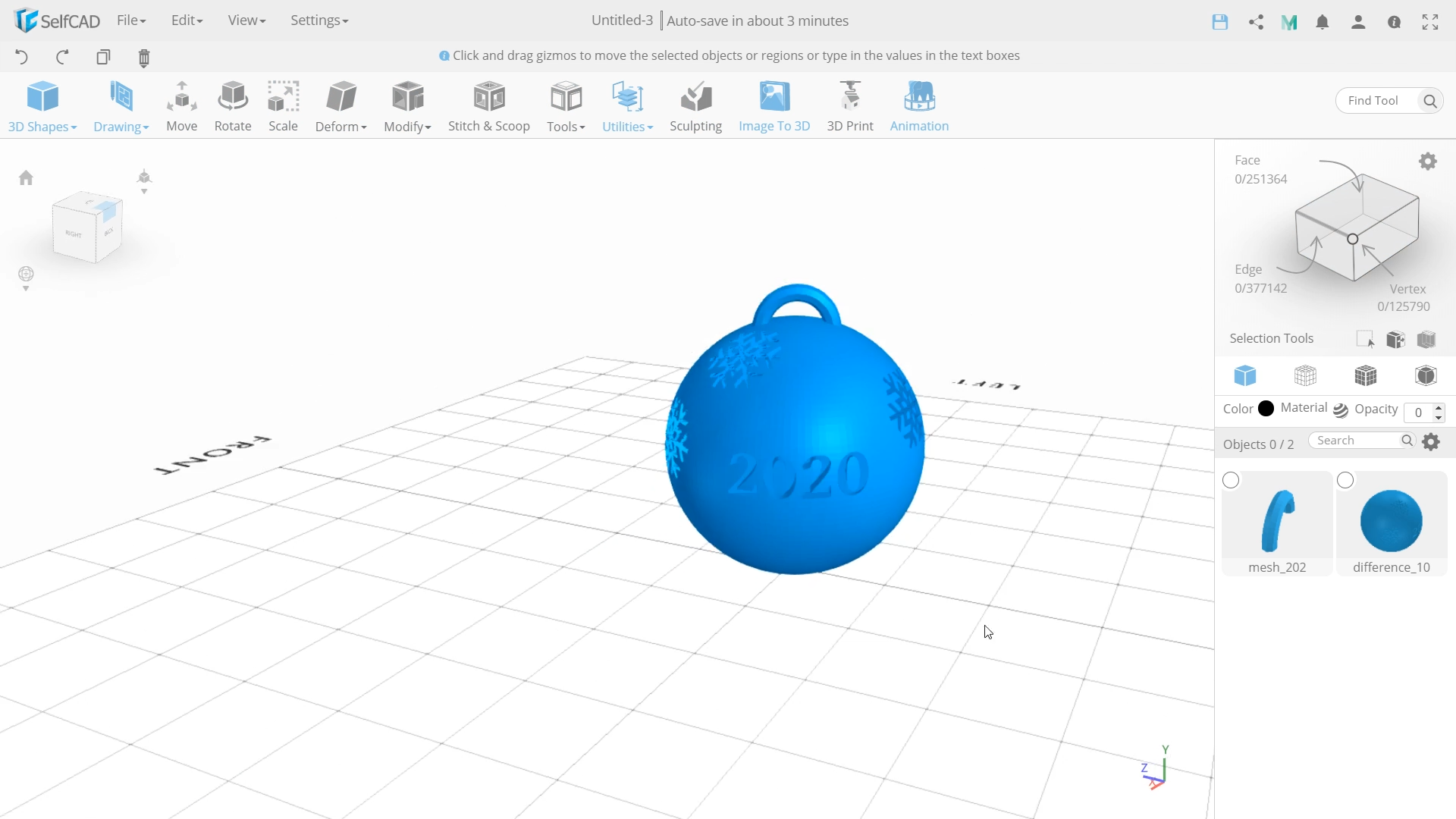Screen dimensions: 1456x819
Task: Click Vertex selection label
Action: [1407, 289]
